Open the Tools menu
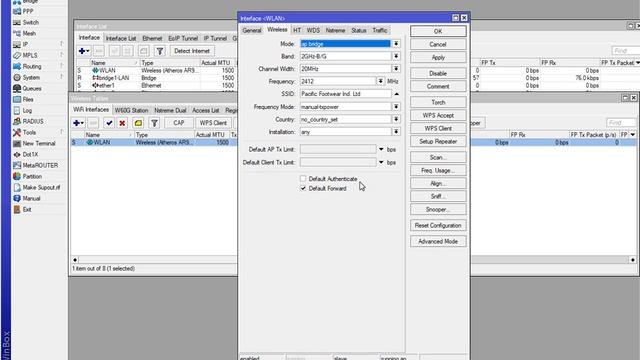The width and height of the screenshot is (640, 360). tap(29, 133)
